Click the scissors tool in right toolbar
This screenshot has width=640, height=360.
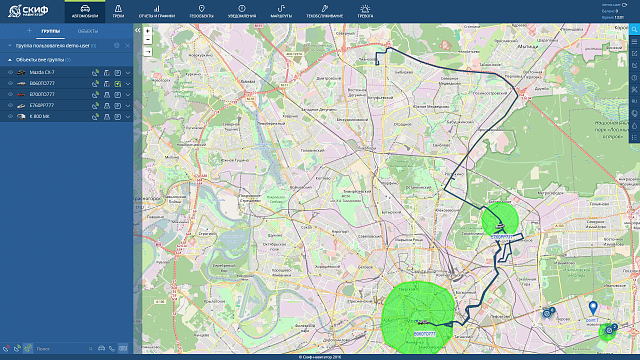coord(634,89)
